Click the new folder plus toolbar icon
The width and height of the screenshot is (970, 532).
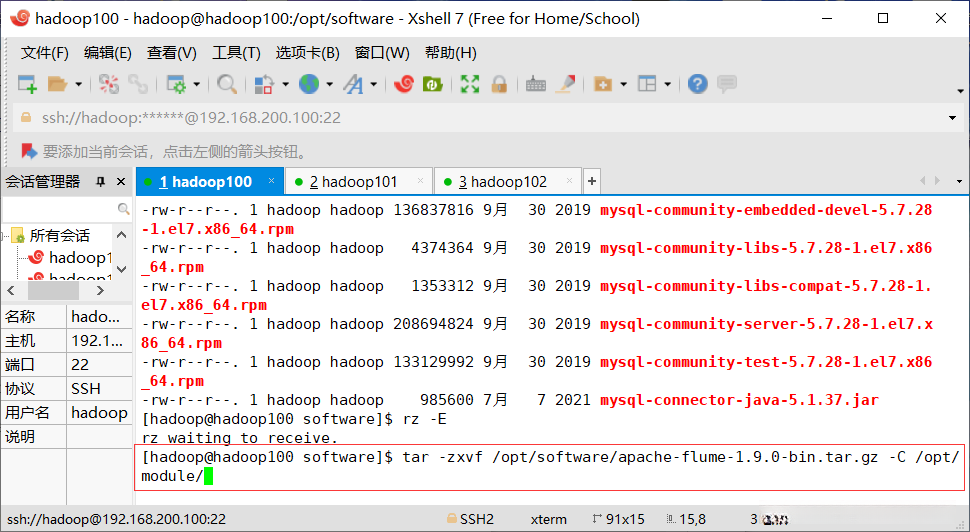pos(603,84)
